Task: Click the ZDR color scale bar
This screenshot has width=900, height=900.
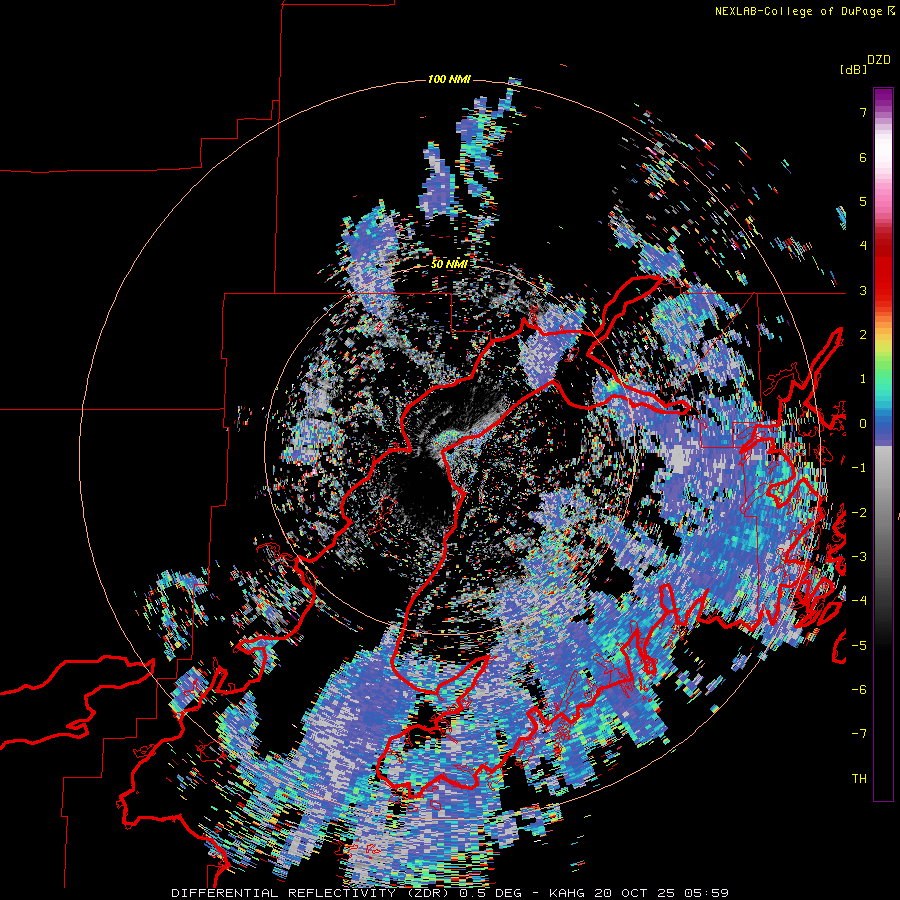Action: click(883, 444)
